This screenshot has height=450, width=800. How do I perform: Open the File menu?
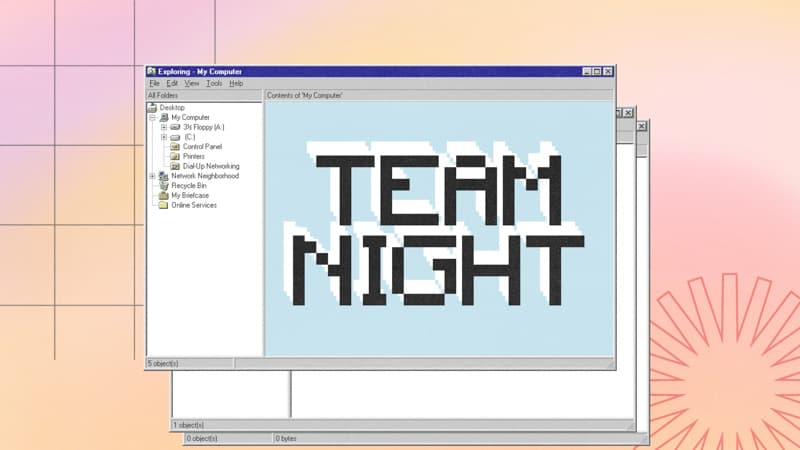(154, 83)
